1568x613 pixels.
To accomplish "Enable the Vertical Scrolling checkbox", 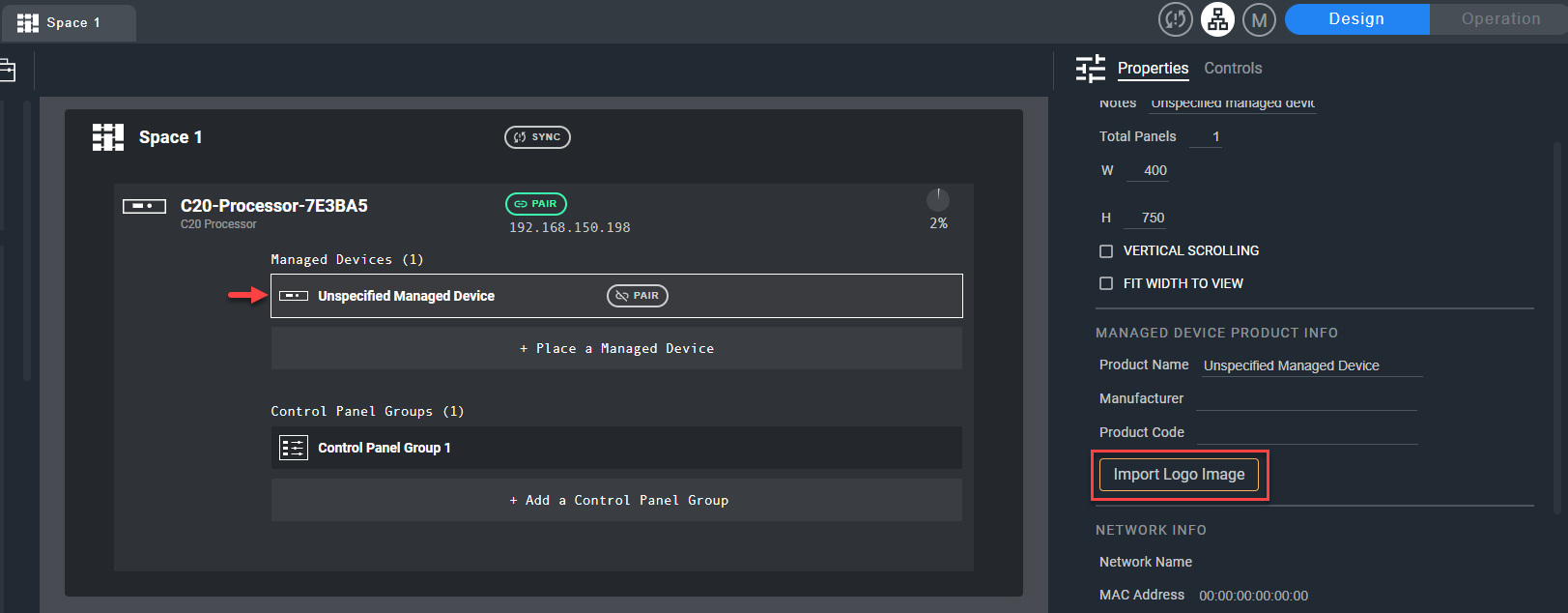I will pyautogui.click(x=1106, y=251).
